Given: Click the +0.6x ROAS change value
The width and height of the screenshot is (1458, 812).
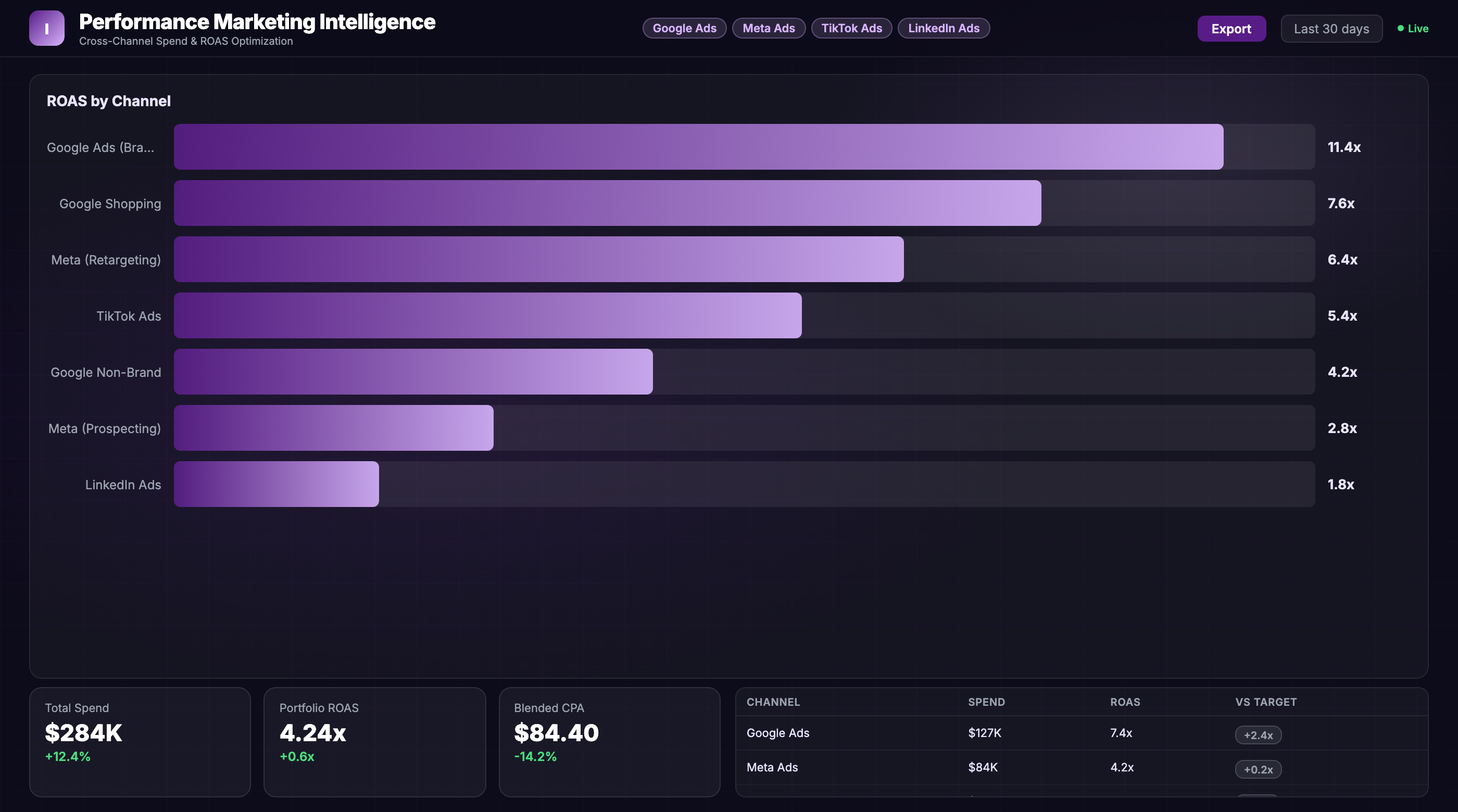Looking at the screenshot, I should click(297, 756).
